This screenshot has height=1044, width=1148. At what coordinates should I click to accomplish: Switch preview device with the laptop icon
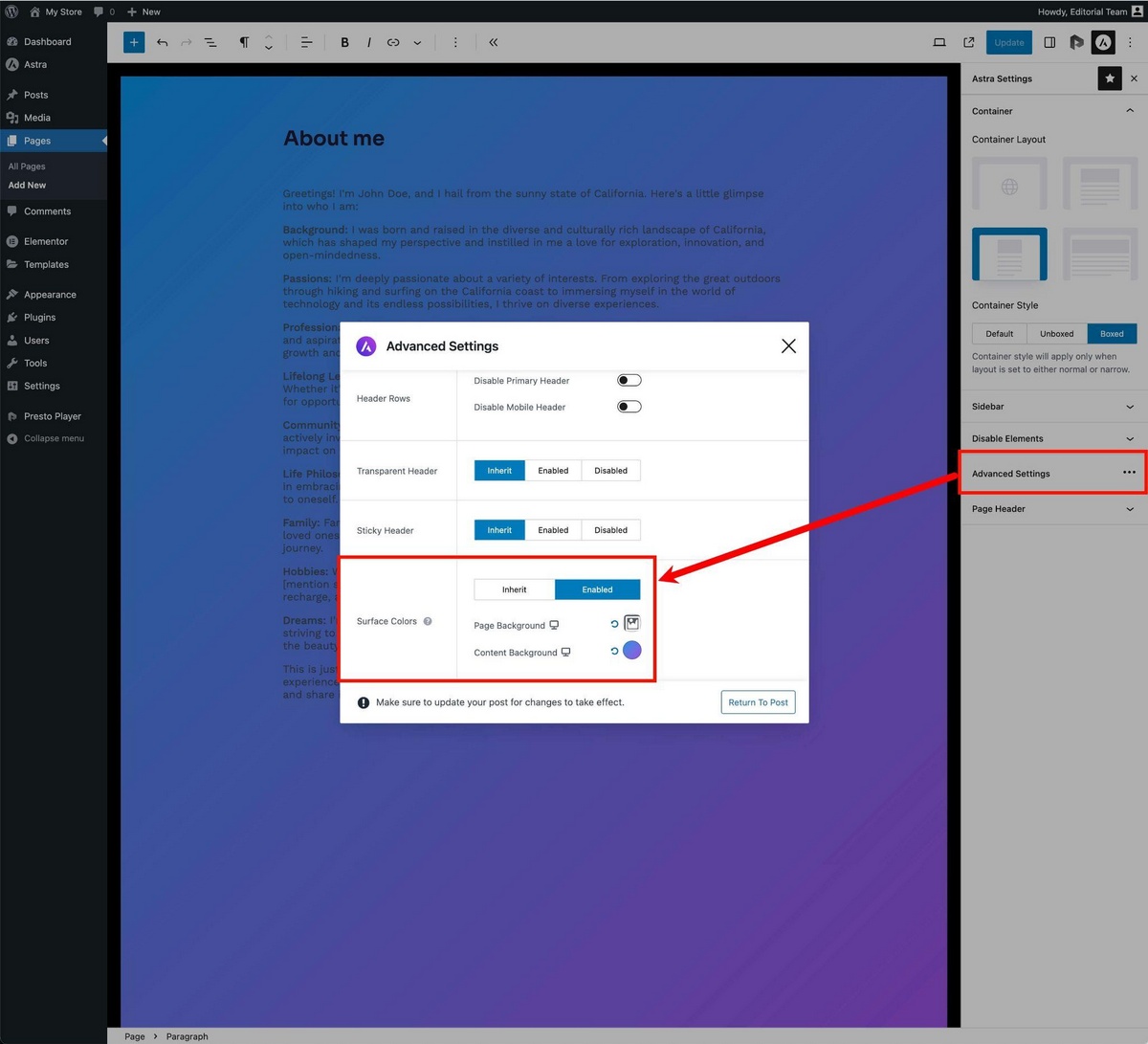[x=939, y=42]
